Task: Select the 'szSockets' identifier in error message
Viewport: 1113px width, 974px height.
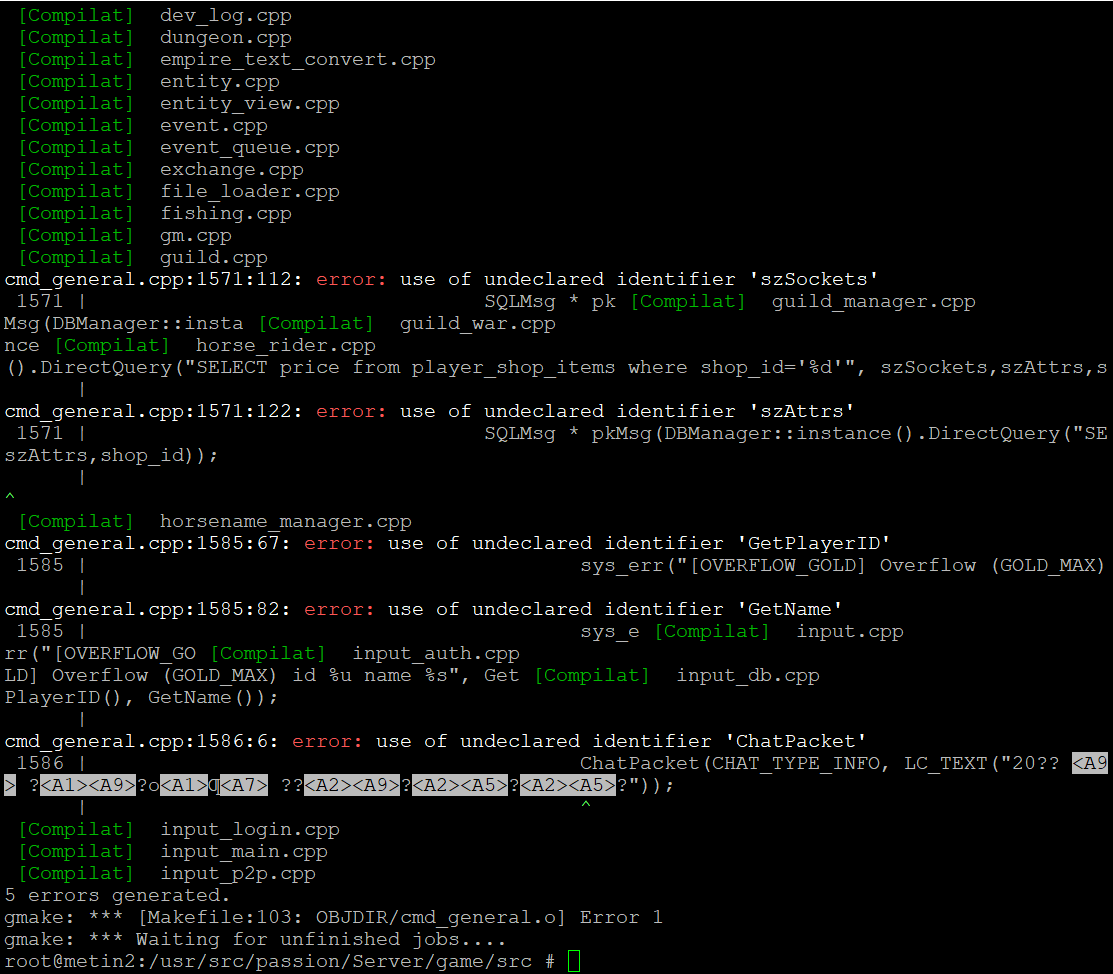Action: coord(819,280)
